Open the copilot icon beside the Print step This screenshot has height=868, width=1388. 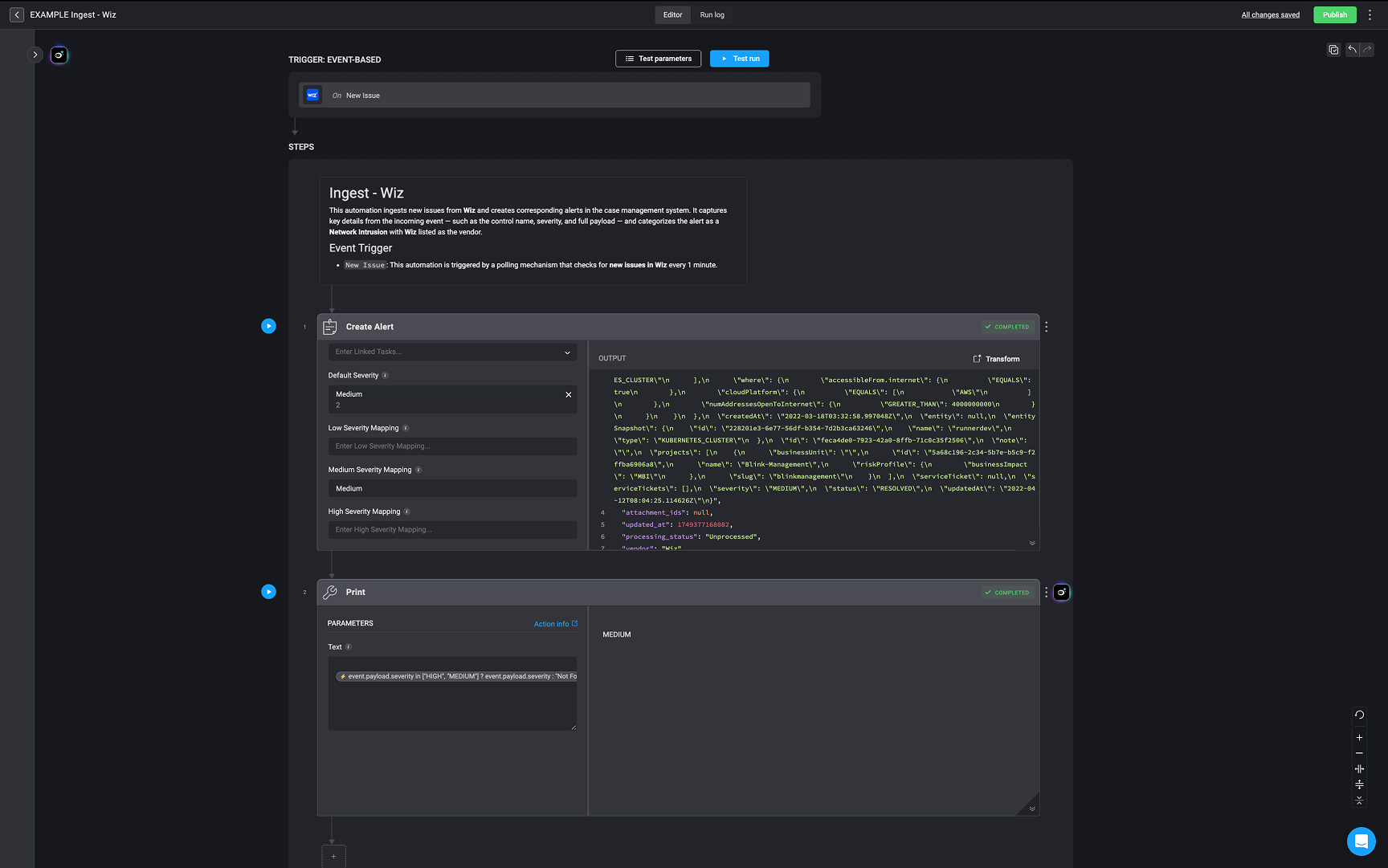(1062, 593)
